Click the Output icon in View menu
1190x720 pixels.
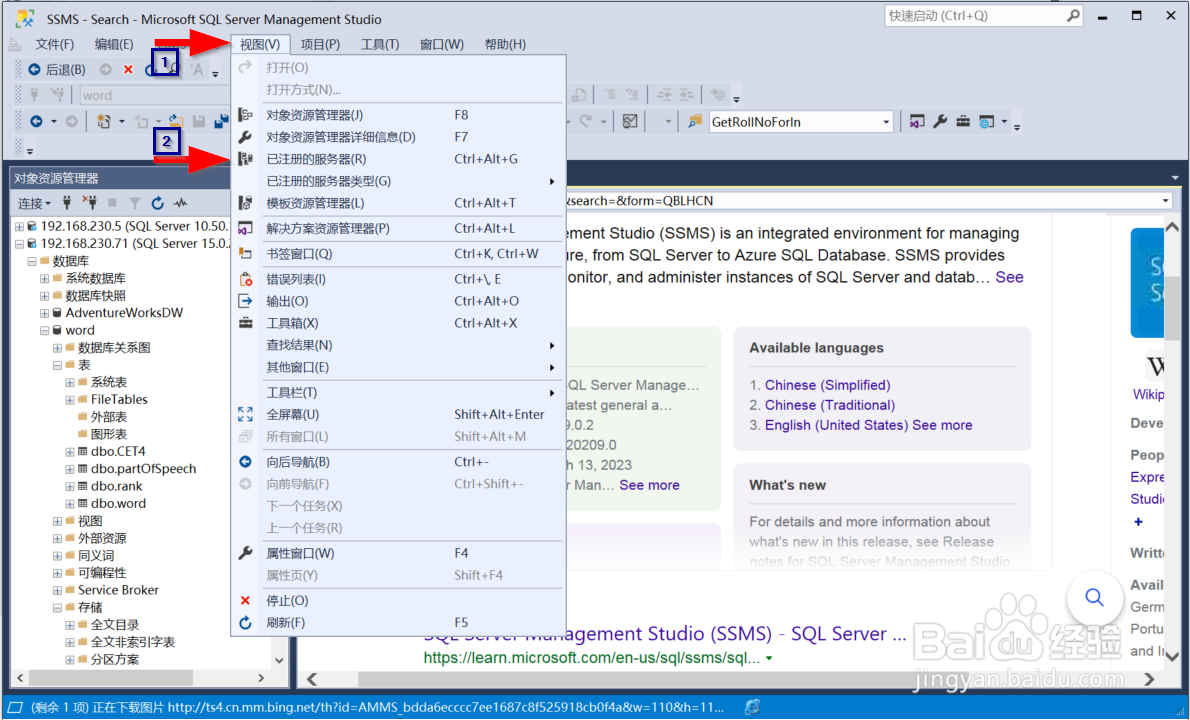click(245, 301)
